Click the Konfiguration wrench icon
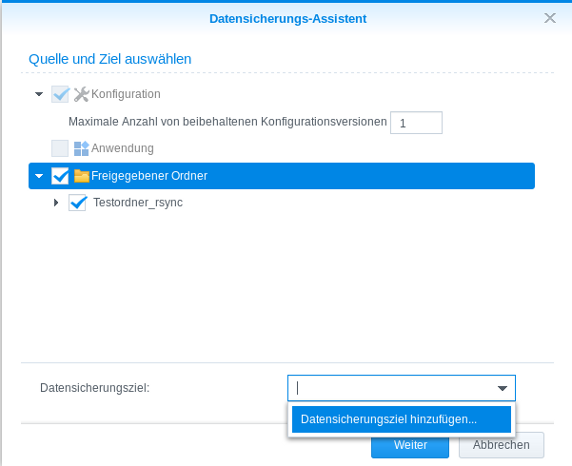Viewport: 572px width, 466px height. click(x=81, y=94)
